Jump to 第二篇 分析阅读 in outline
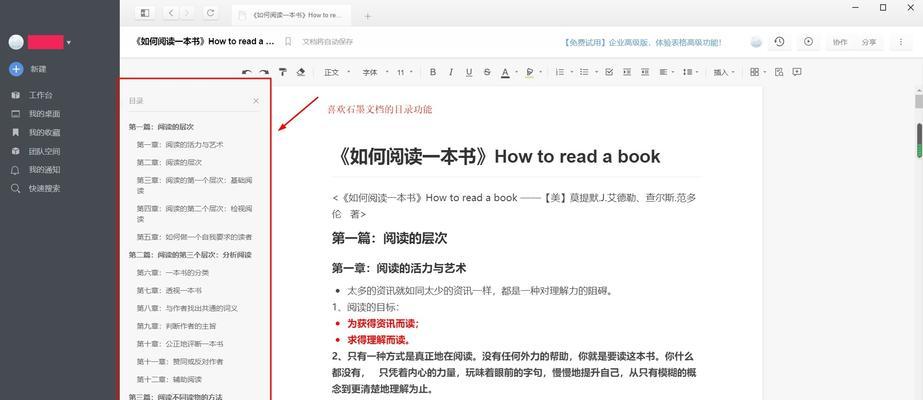The height and width of the screenshot is (400, 923). coord(190,255)
